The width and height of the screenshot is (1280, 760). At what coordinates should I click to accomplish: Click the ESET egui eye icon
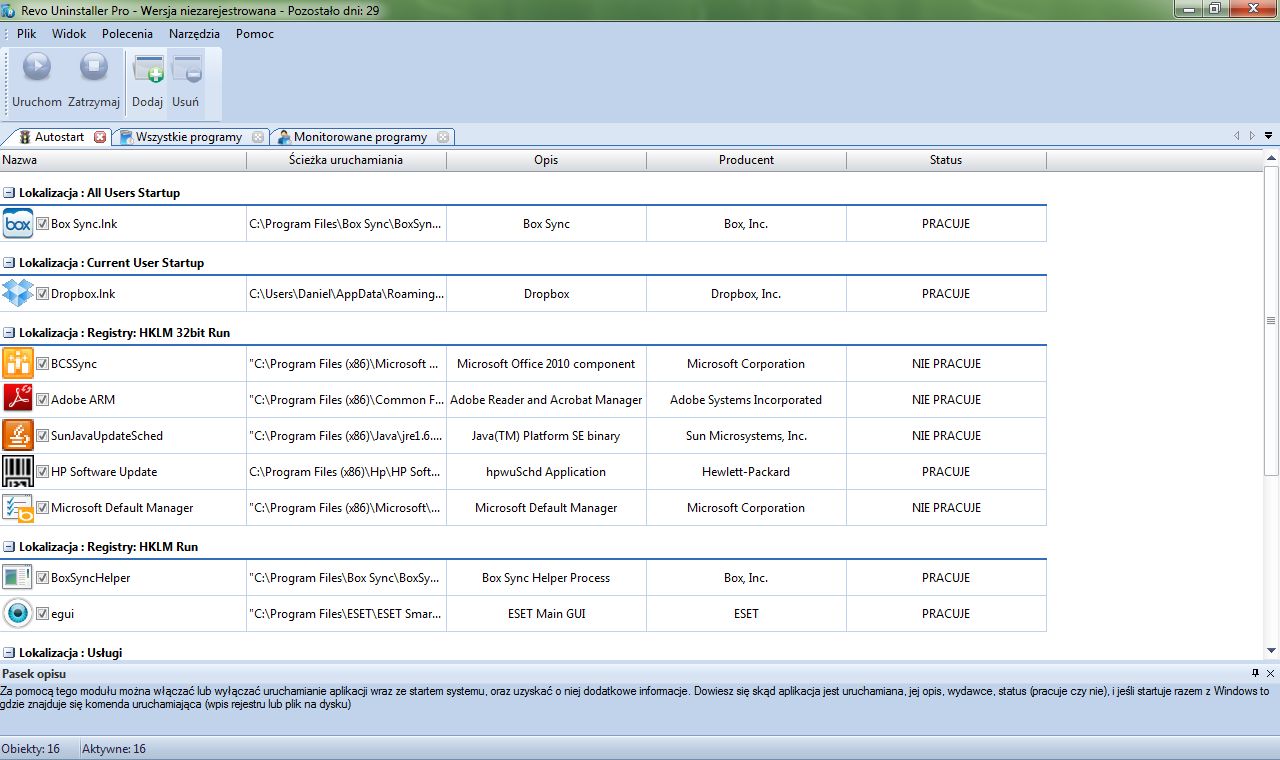(18, 614)
